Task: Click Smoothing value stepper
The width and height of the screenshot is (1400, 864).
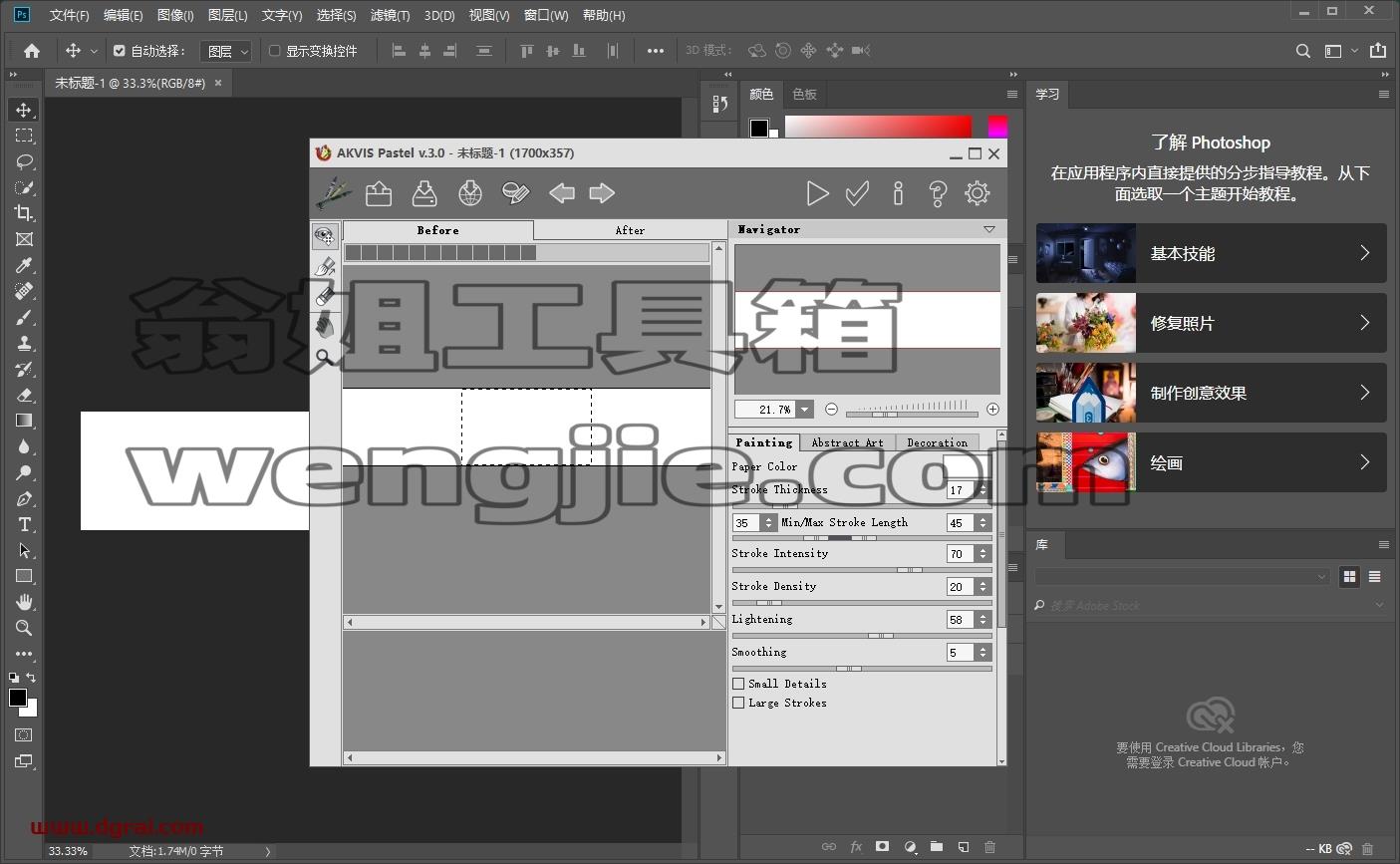Action: click(x=983, y=653)
